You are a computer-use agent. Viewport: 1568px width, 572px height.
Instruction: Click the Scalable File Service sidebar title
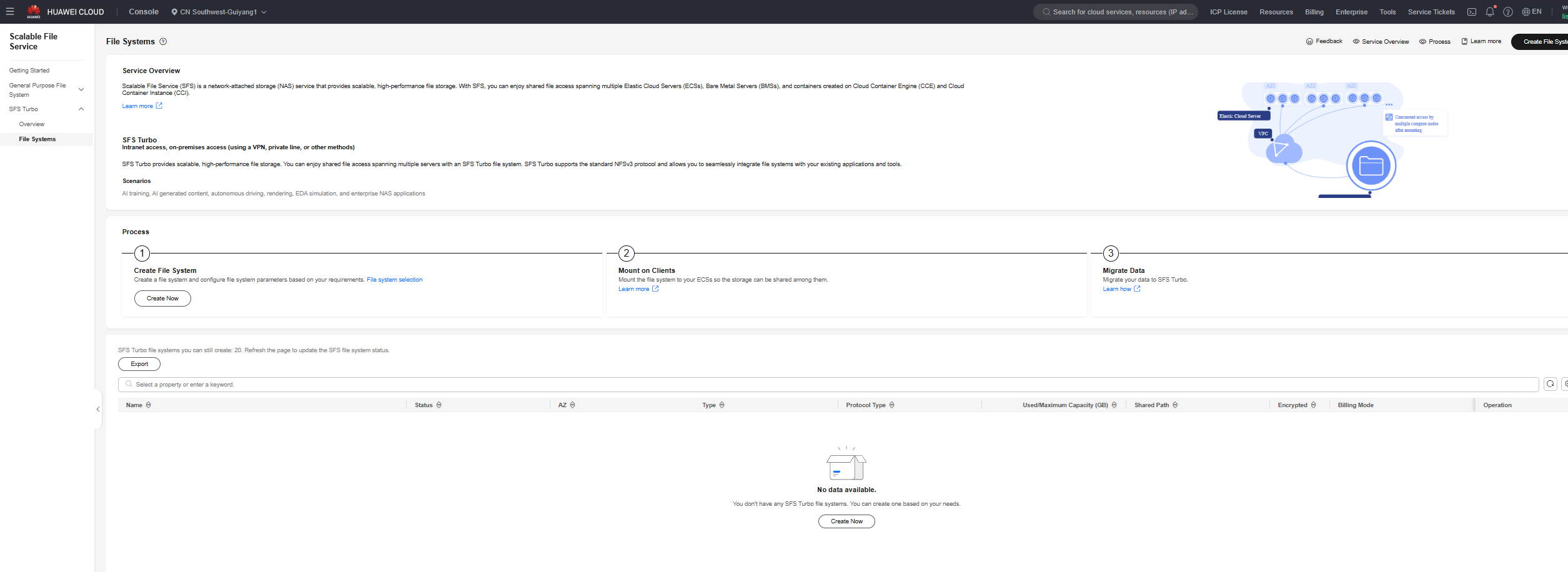click(34, 41)
